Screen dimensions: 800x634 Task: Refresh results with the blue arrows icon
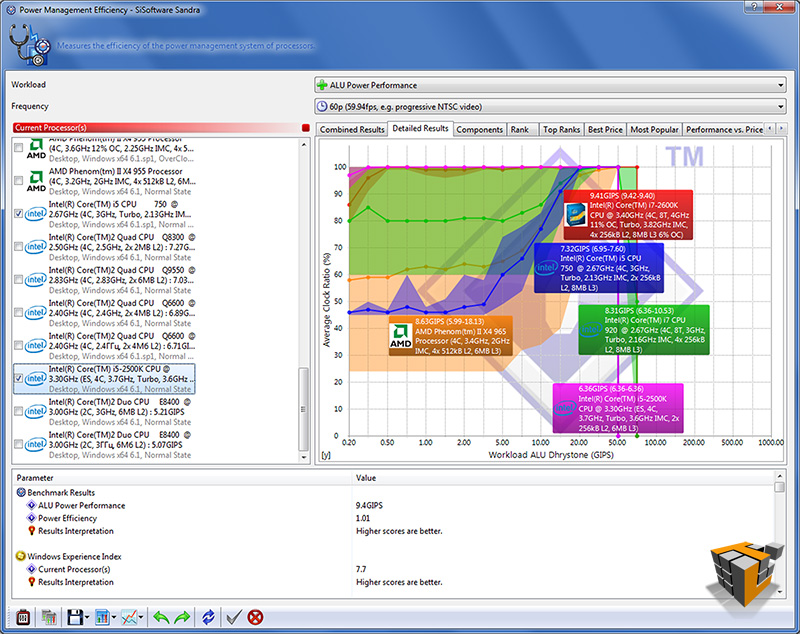208,618
